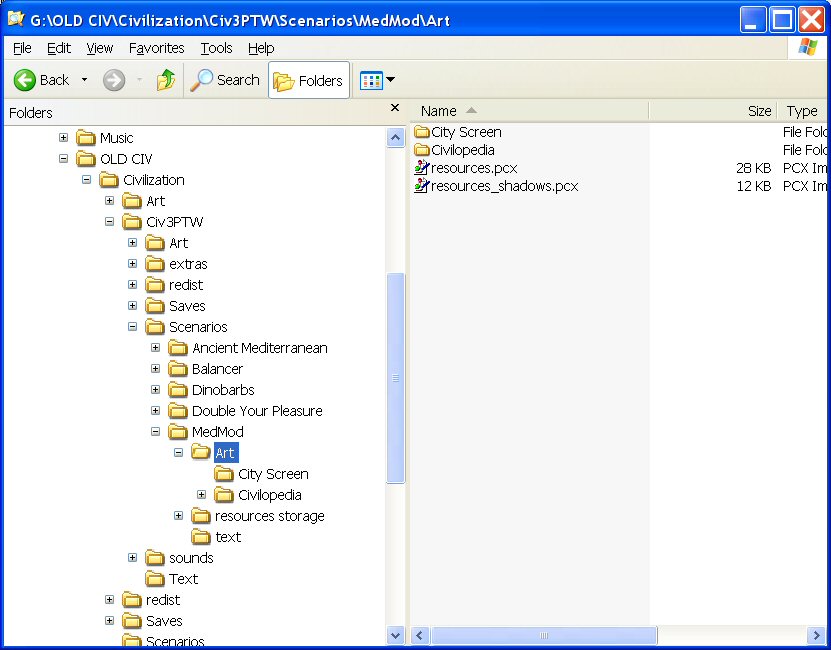Click the folder icon in the title bar

(15, 19)
